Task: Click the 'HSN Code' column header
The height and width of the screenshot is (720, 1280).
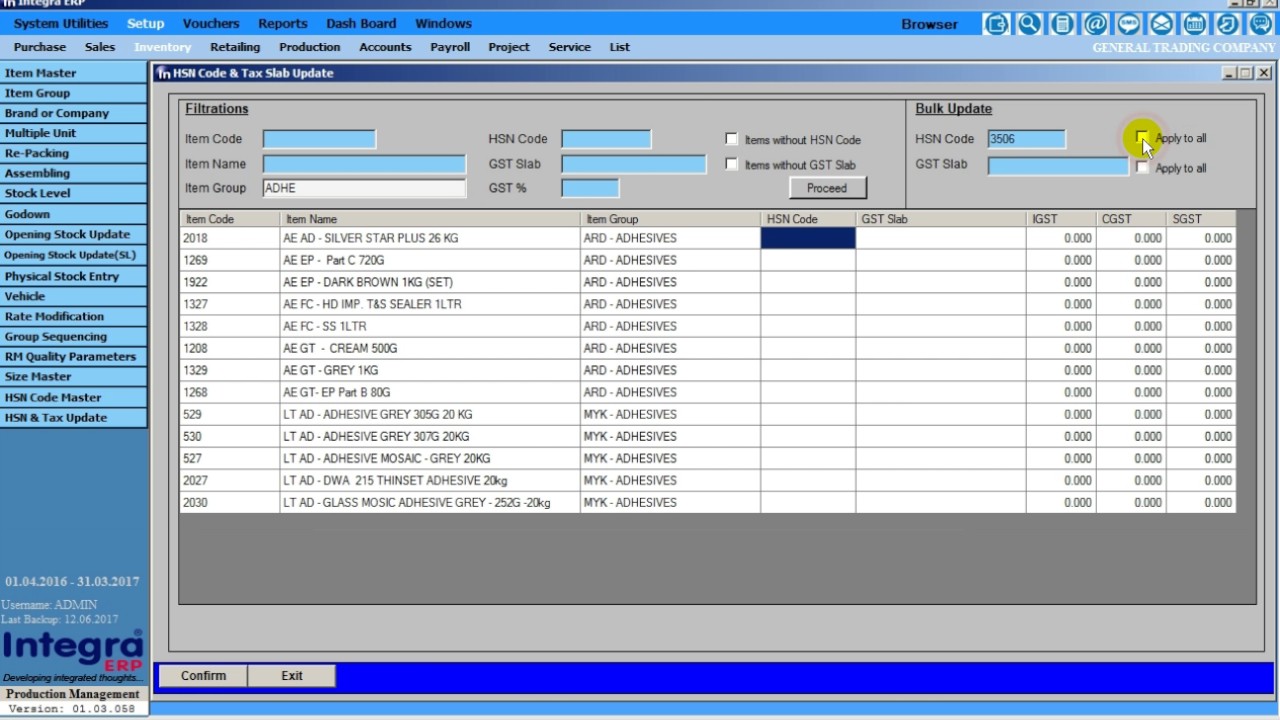Action: click(x=808, y=219)
